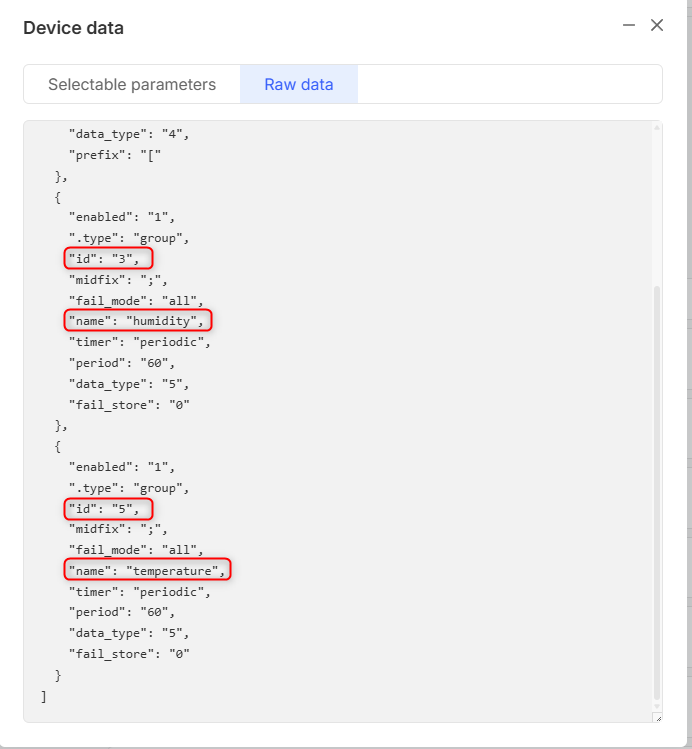The width and height of the screenshot is (692, 749).
Task: Click the final "fail_store": "0" line
Action: [128, 654]
